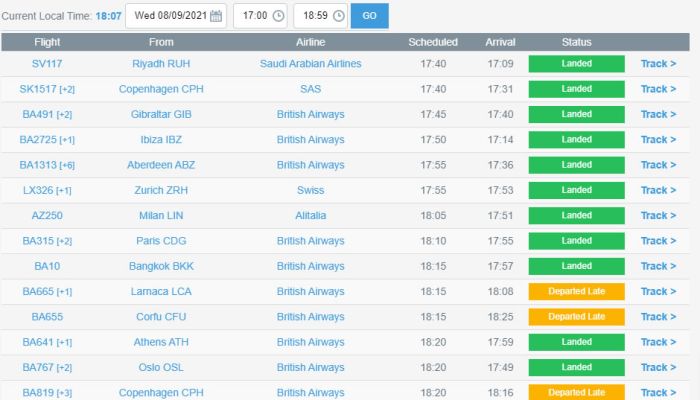Open flight SV117 details link

click(x=47, y=64)
